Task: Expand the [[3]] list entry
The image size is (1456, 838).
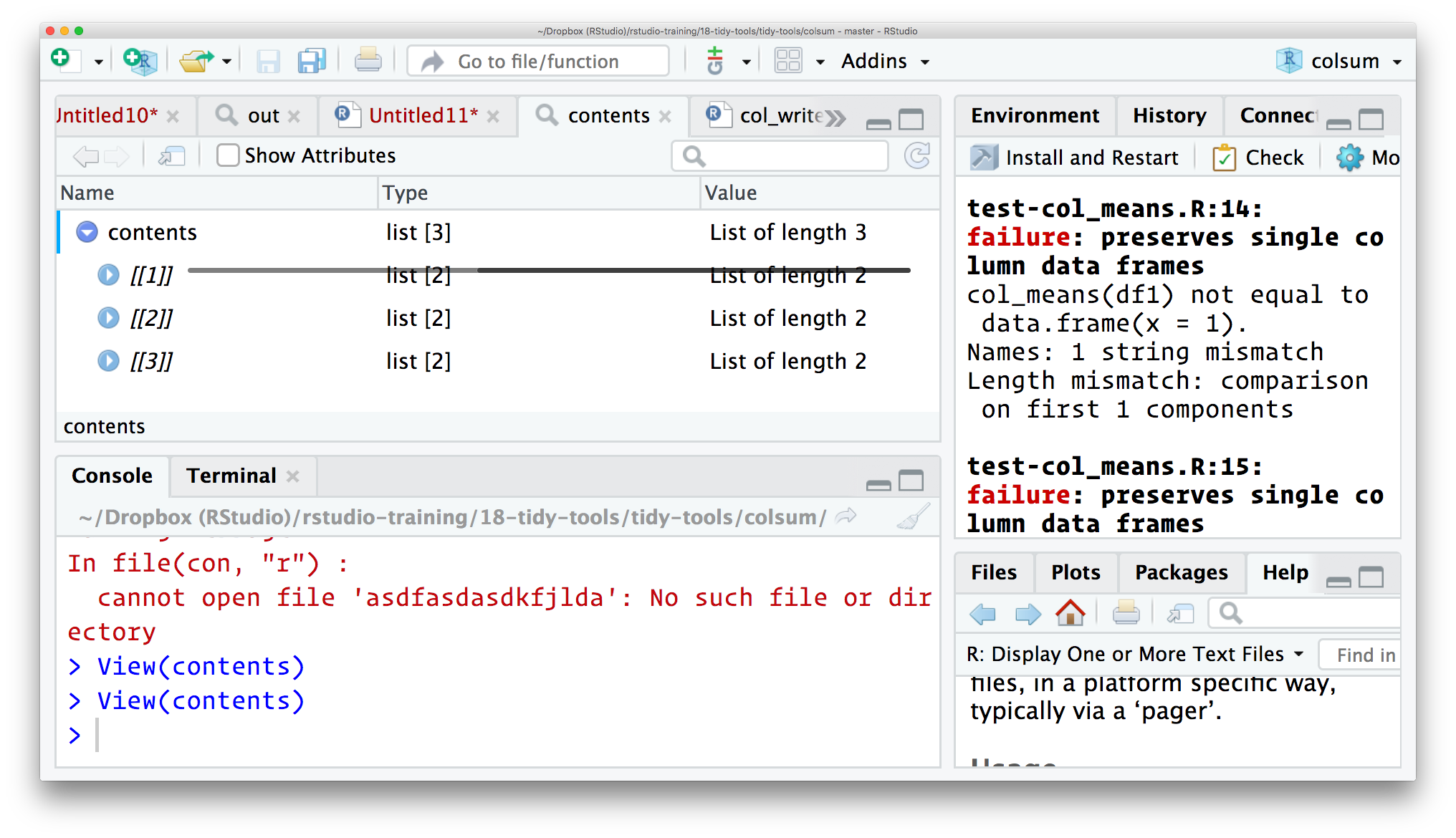Action: [x=107, y=360]
